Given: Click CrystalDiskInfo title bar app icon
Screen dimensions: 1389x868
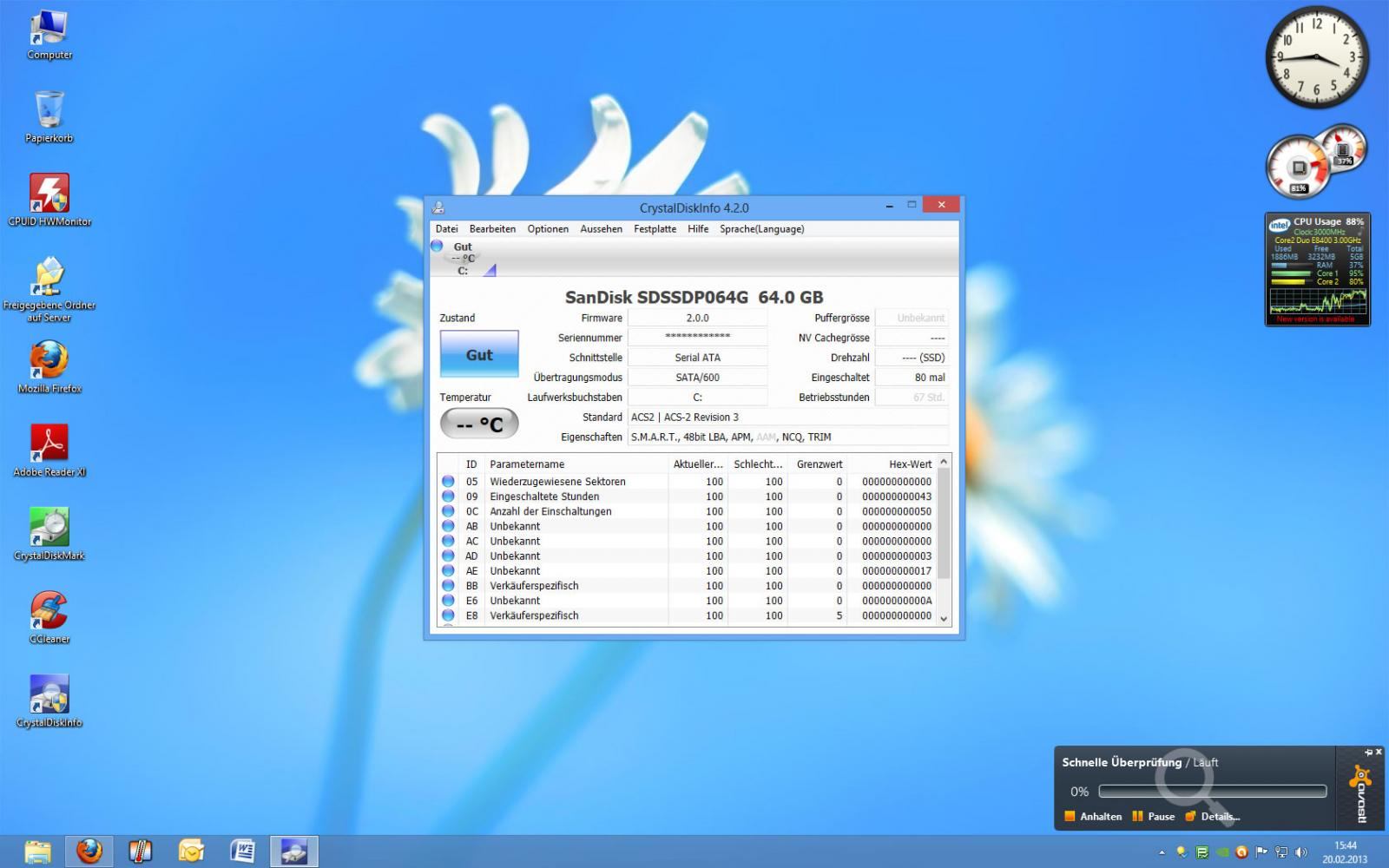Looking at the screenshot, I should [x=438, y=207].
